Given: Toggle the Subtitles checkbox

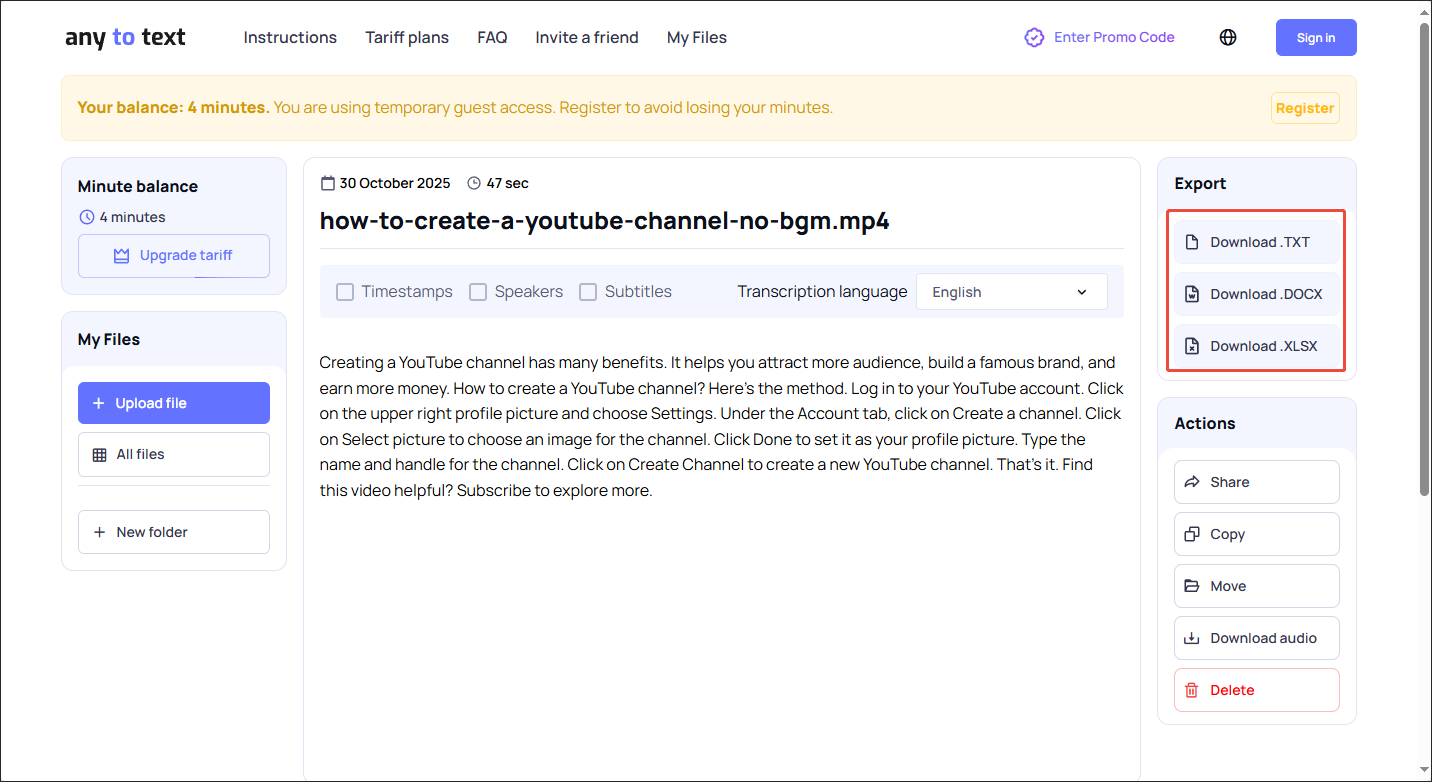Looking at the screenshot, I should (588, 292).
